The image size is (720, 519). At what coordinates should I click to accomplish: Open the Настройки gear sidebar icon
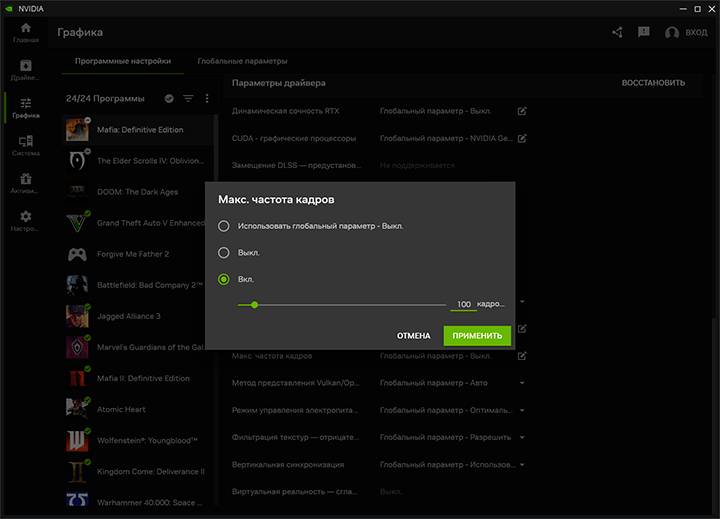point(26,216)
